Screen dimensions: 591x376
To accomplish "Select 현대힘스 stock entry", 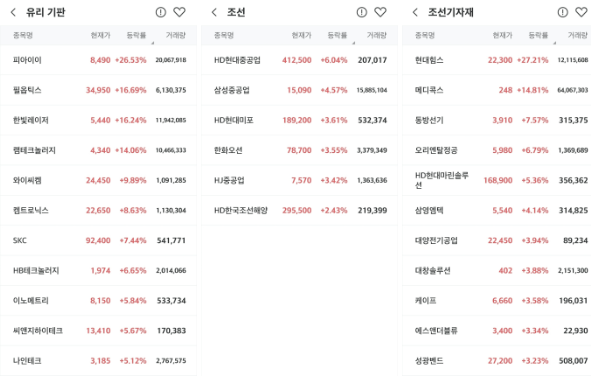I will point(496,60).
